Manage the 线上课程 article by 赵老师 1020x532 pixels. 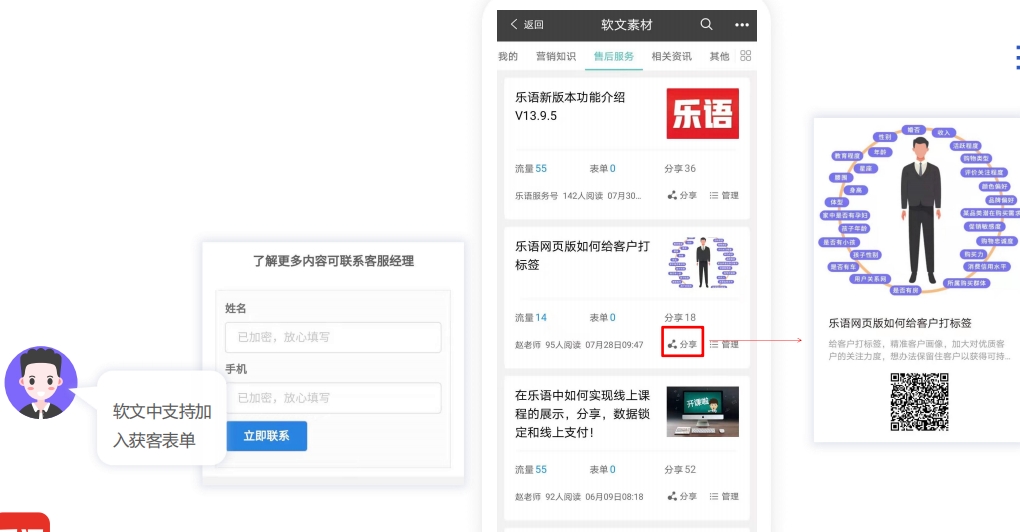724,496
